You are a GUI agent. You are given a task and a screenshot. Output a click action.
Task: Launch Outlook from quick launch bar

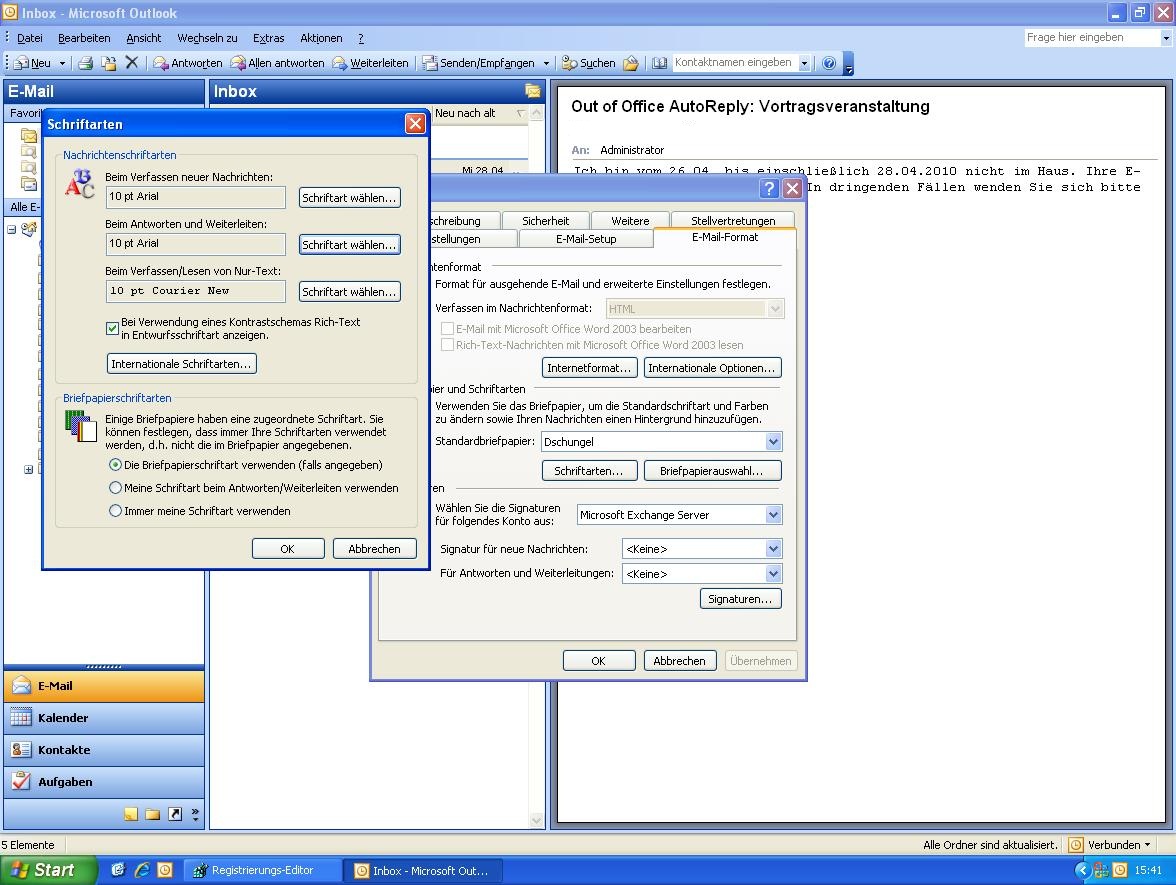pyautogui.click(x=165, y=870)
